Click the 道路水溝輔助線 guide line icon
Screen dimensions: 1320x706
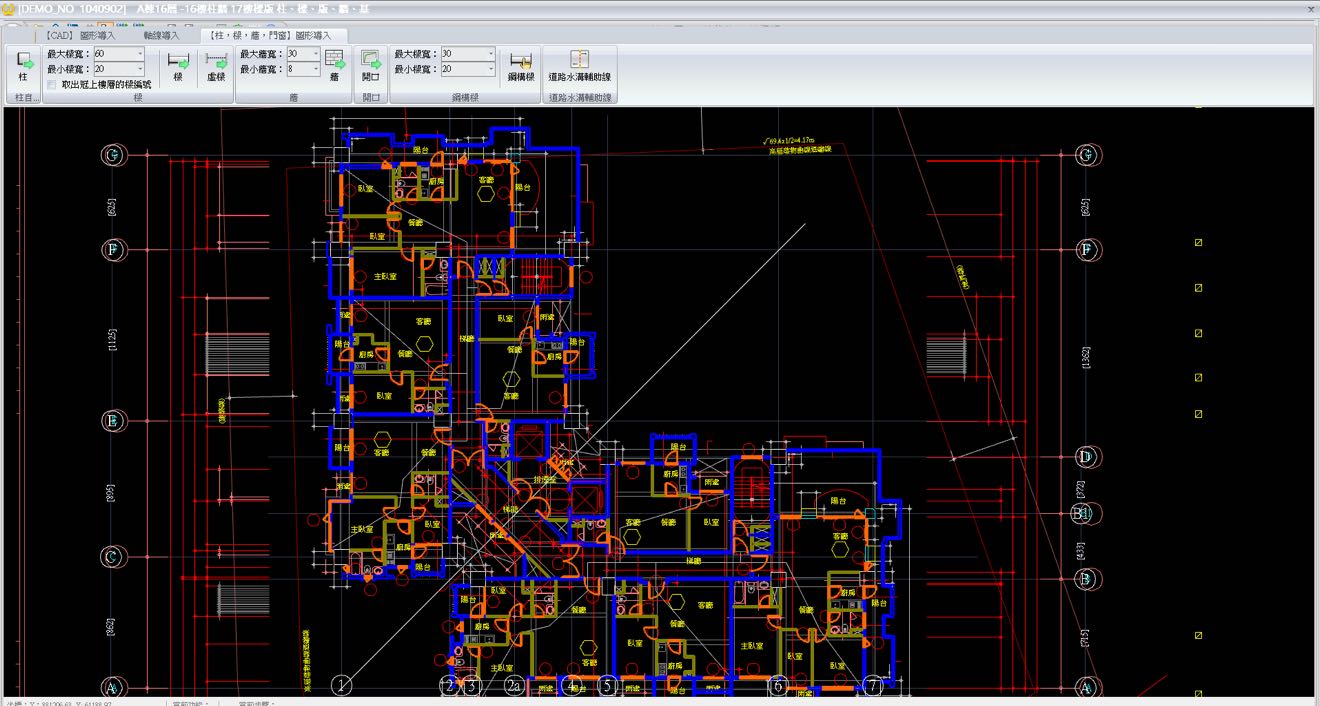(579, 62)
